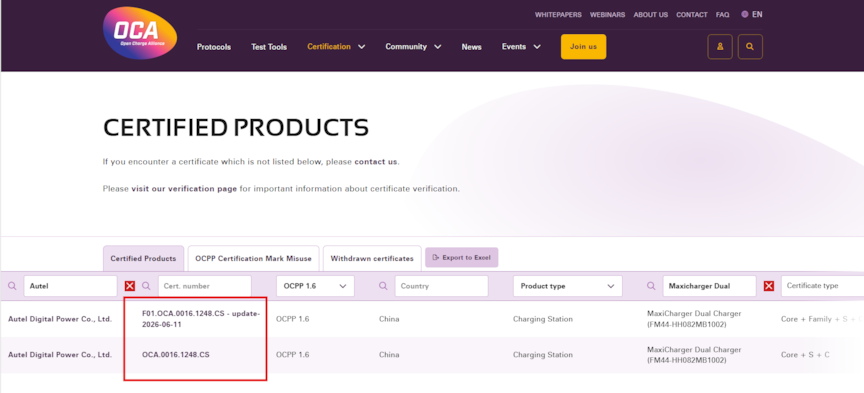This screenshot has height=393, width=864.
Task: Open the user account icon button
Action: click(720, 47)
